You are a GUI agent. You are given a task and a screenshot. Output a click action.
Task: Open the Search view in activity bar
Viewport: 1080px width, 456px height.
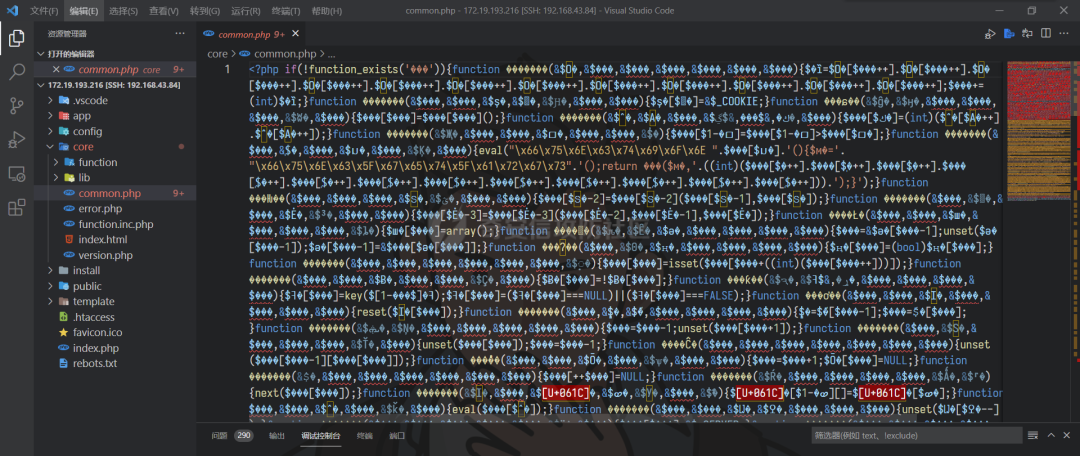tap(17, 72)
